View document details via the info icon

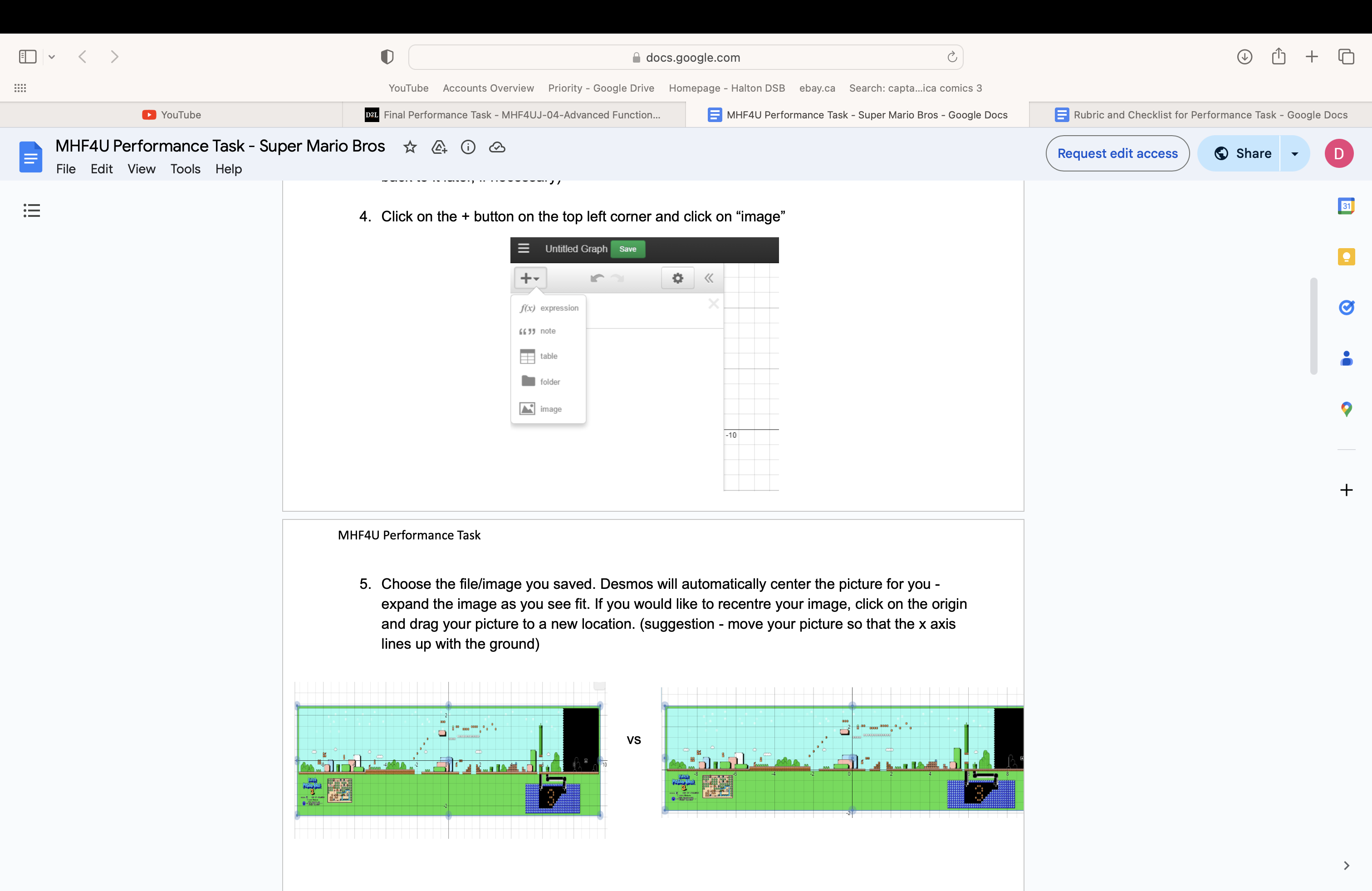coord(468,147)
